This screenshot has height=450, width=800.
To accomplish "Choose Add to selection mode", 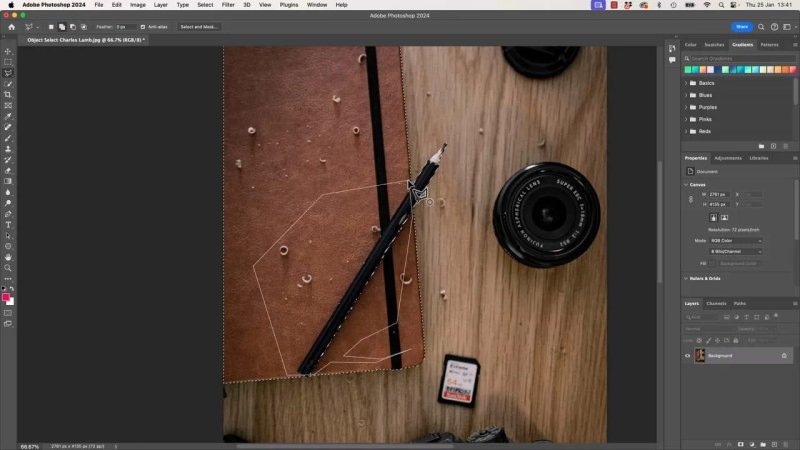I will [x=62, y=27].
